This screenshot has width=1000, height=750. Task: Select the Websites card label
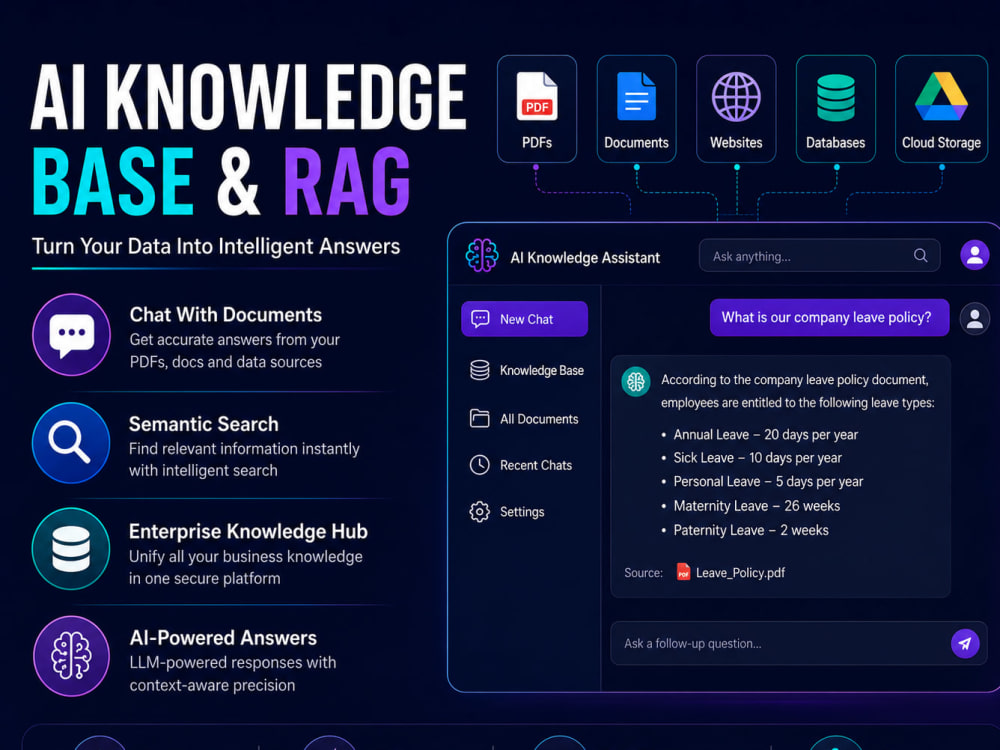pyautogui.click(x=736, y=142)
